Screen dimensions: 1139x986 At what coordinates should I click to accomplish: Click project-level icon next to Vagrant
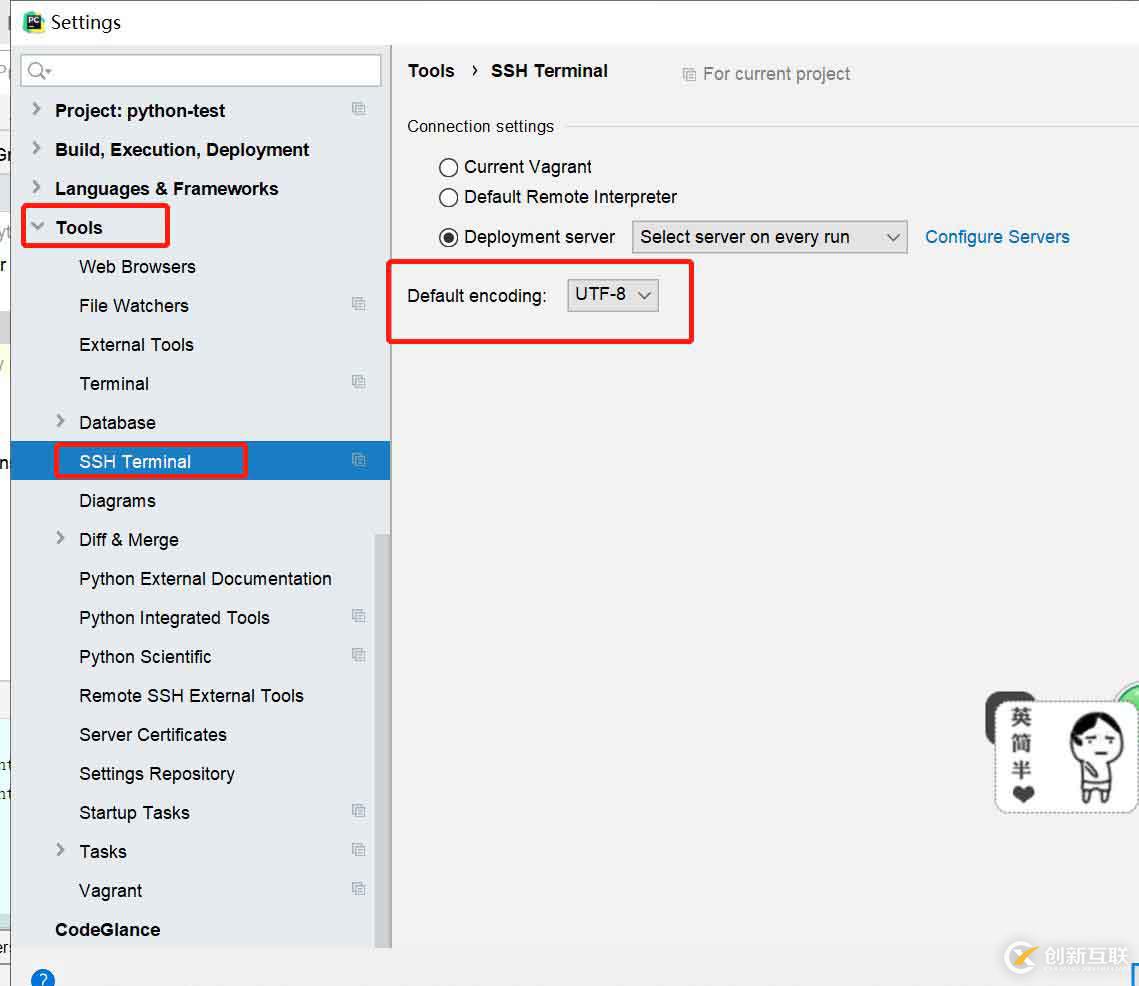tap(358, 889)
